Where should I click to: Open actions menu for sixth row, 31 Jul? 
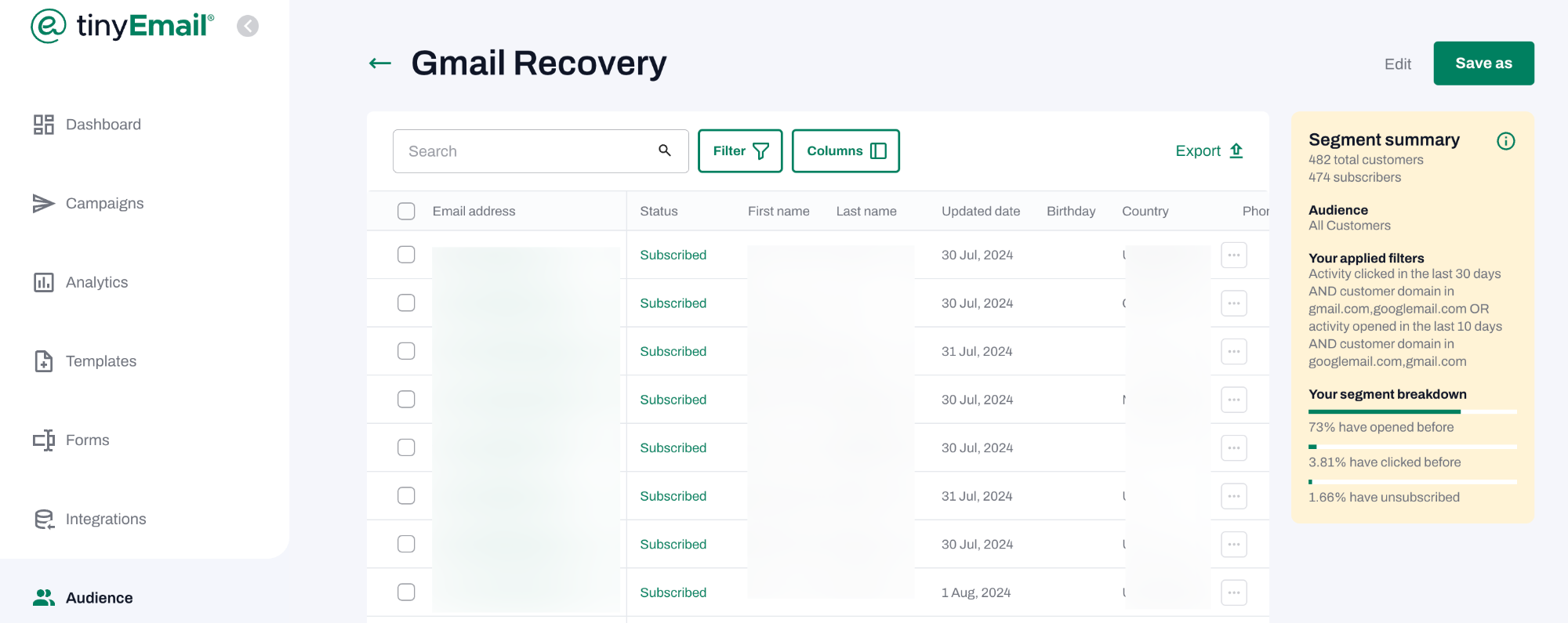(x=1234, y=496)
